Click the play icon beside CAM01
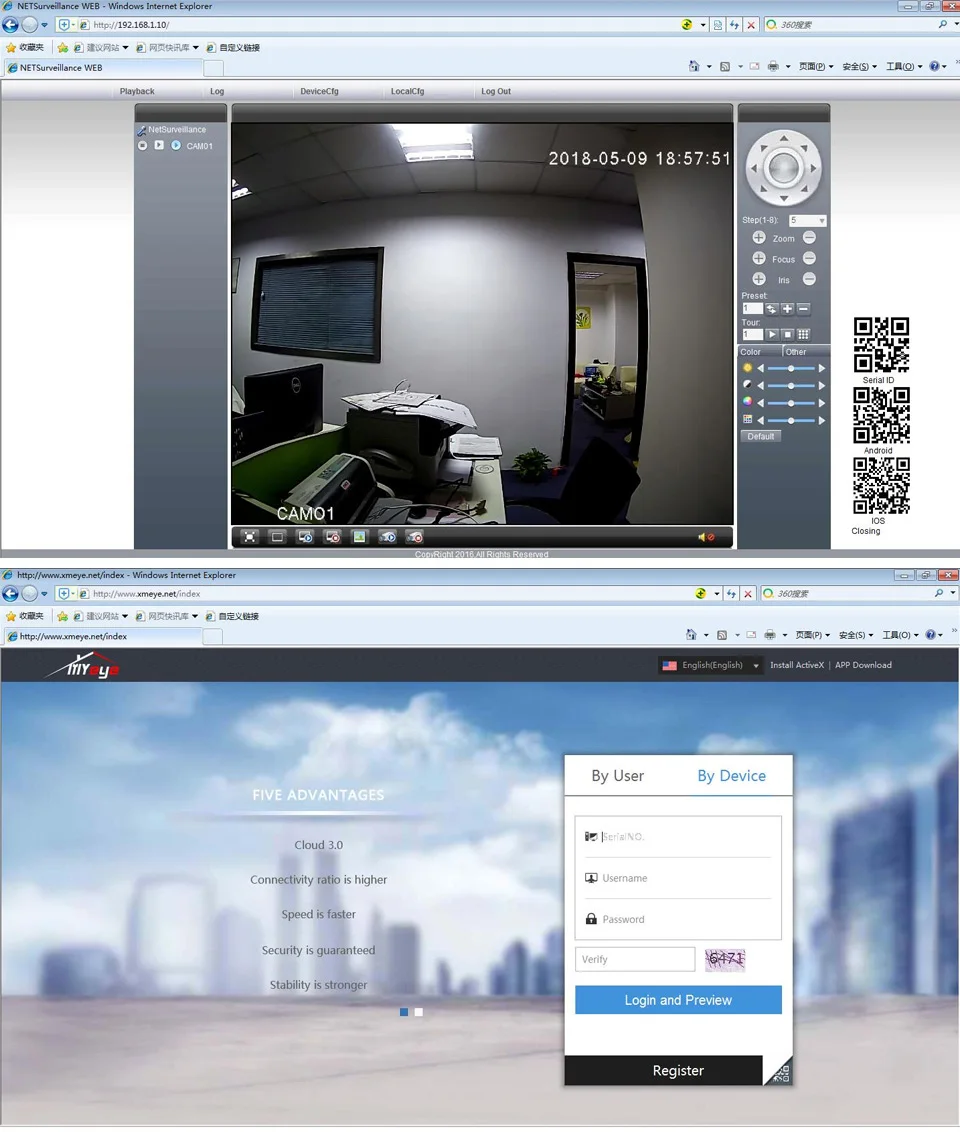The height and width of the screenshot is (1132, 960). pyautogui.click(x=159, y=146)
